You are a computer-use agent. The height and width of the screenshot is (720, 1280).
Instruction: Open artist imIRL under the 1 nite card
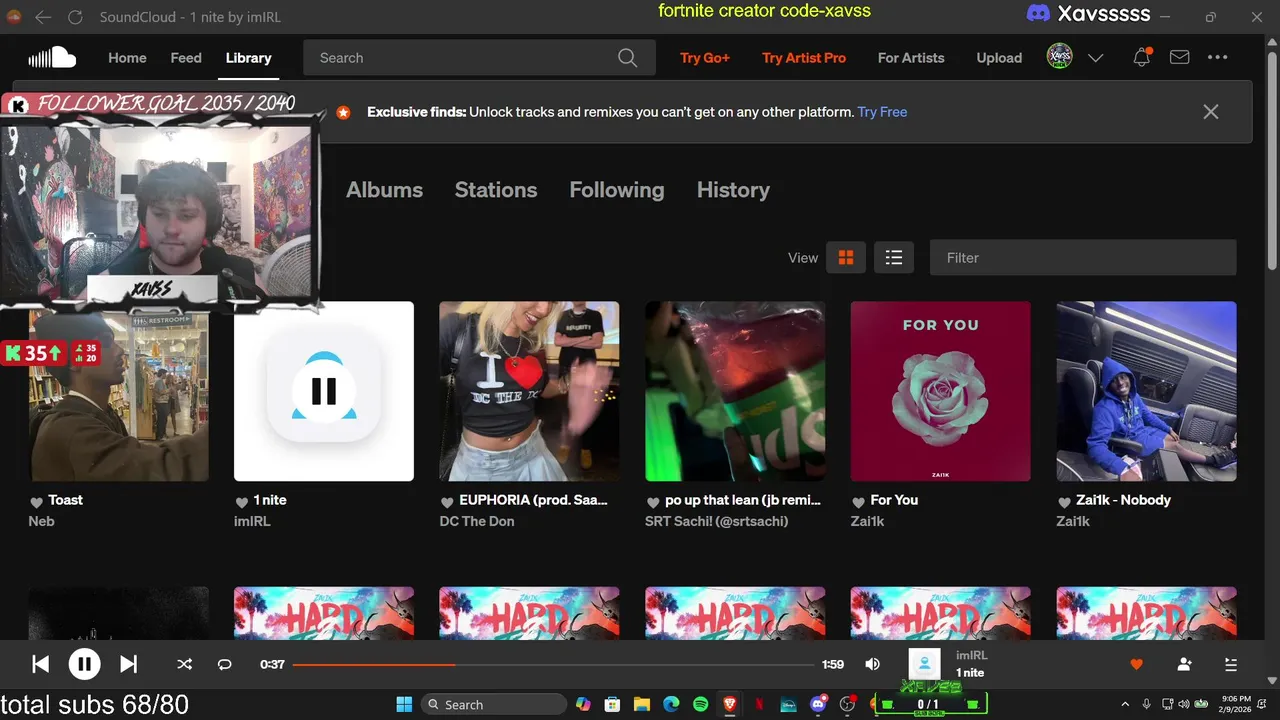click(x=252, y=521)
